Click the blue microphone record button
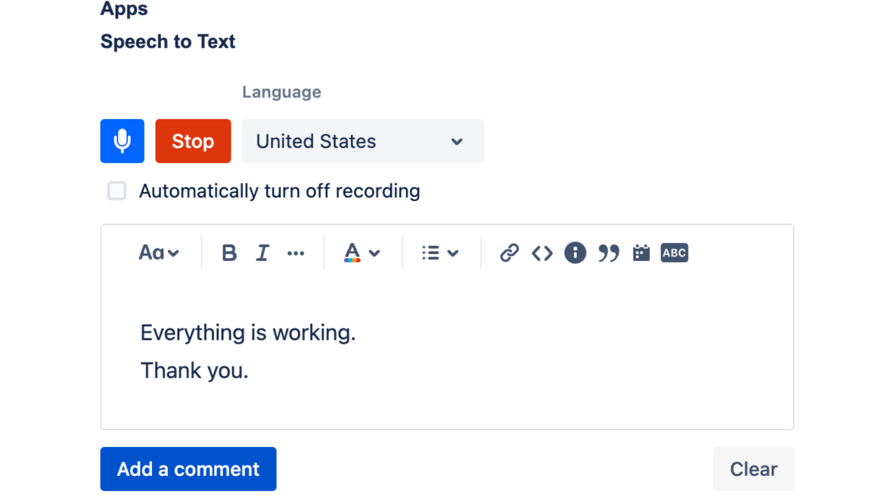This screenshot has height=496, width=871. tap(122, 141)
